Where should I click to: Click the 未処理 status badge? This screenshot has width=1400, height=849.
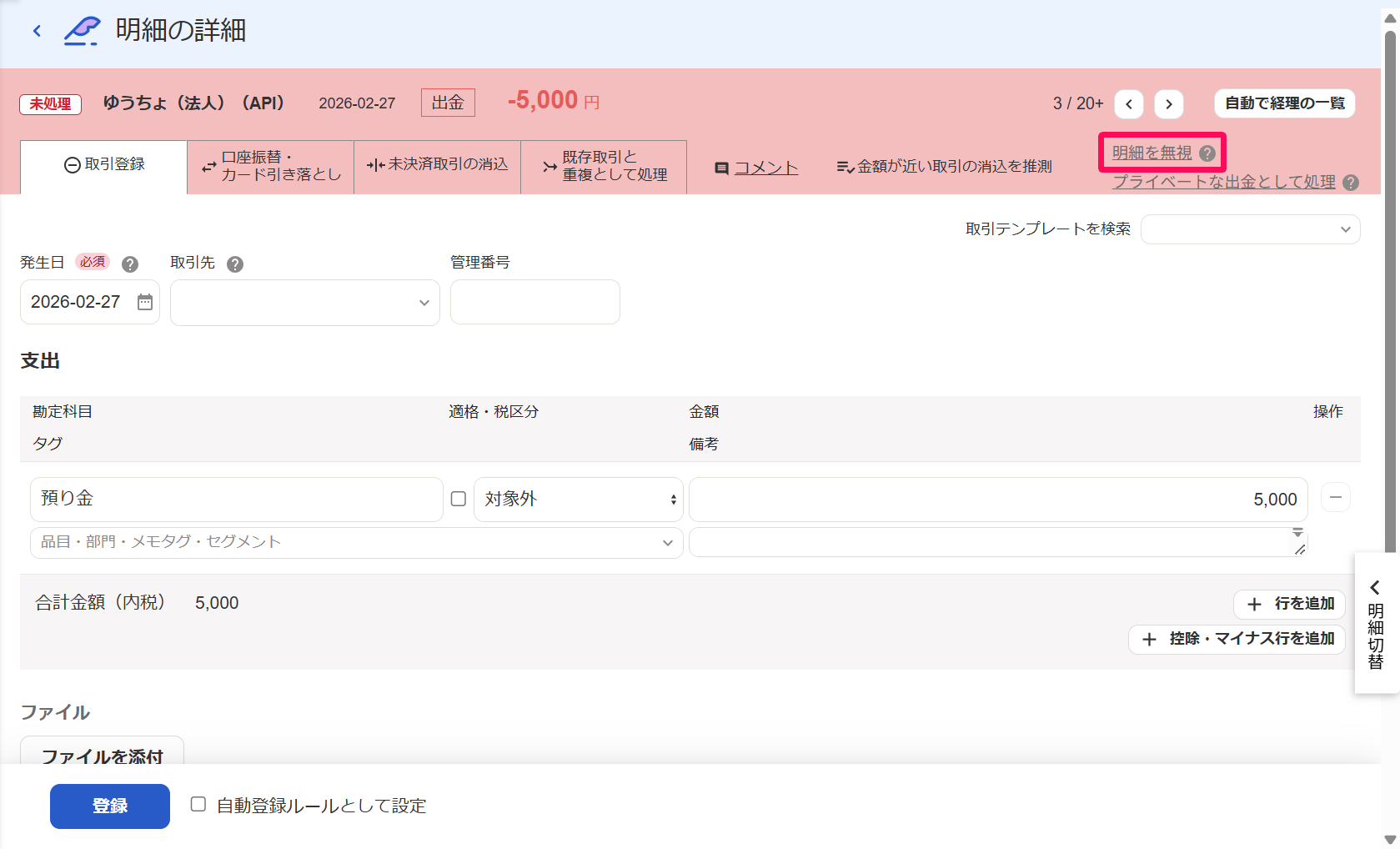pos(51,104)
